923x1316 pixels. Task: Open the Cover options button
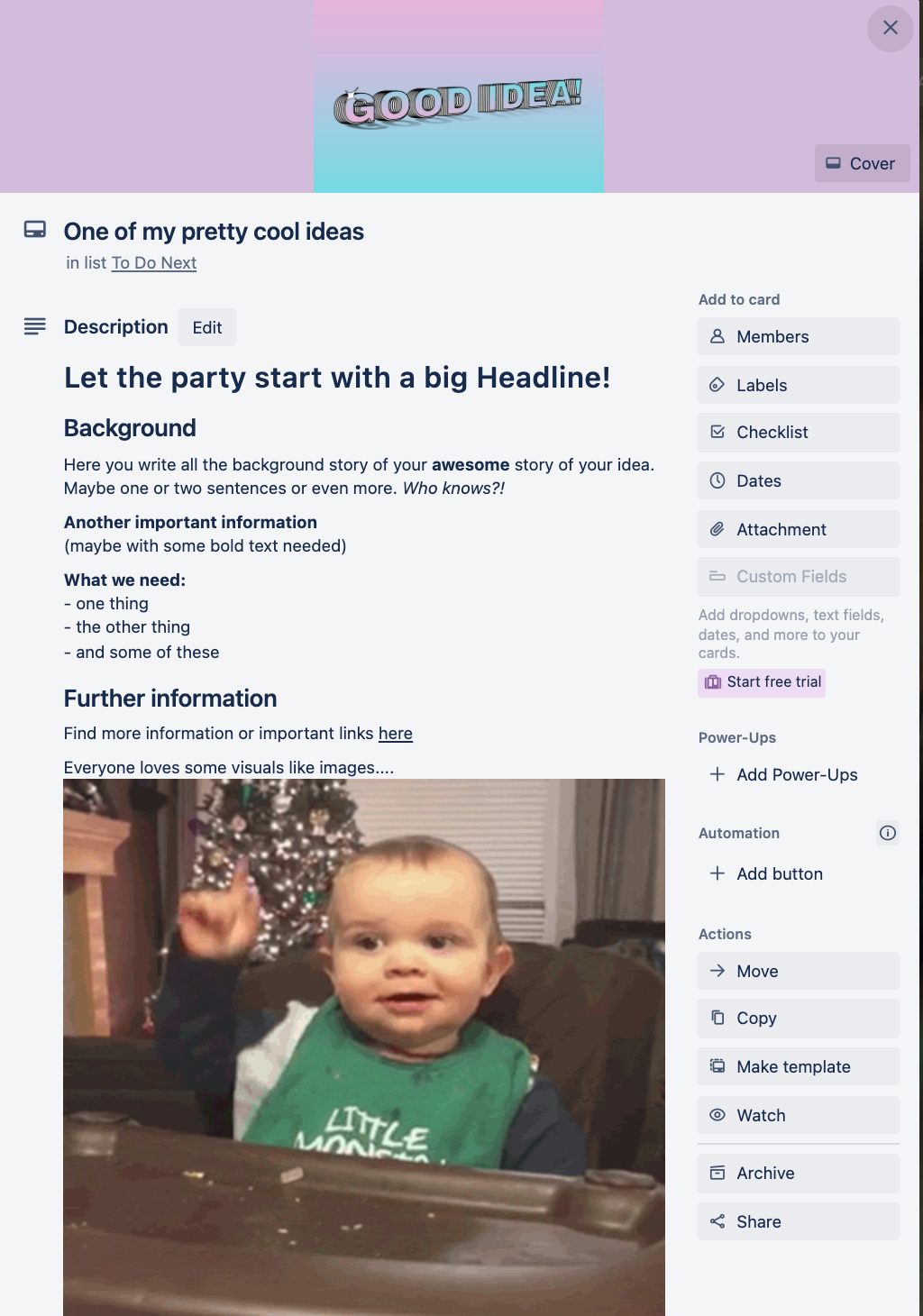point(862,163)
